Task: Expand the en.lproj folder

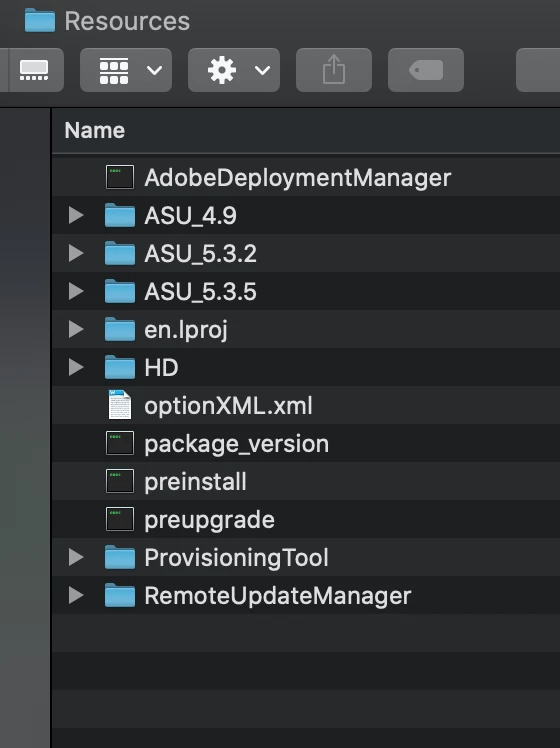Action: [x=76, y=329]
